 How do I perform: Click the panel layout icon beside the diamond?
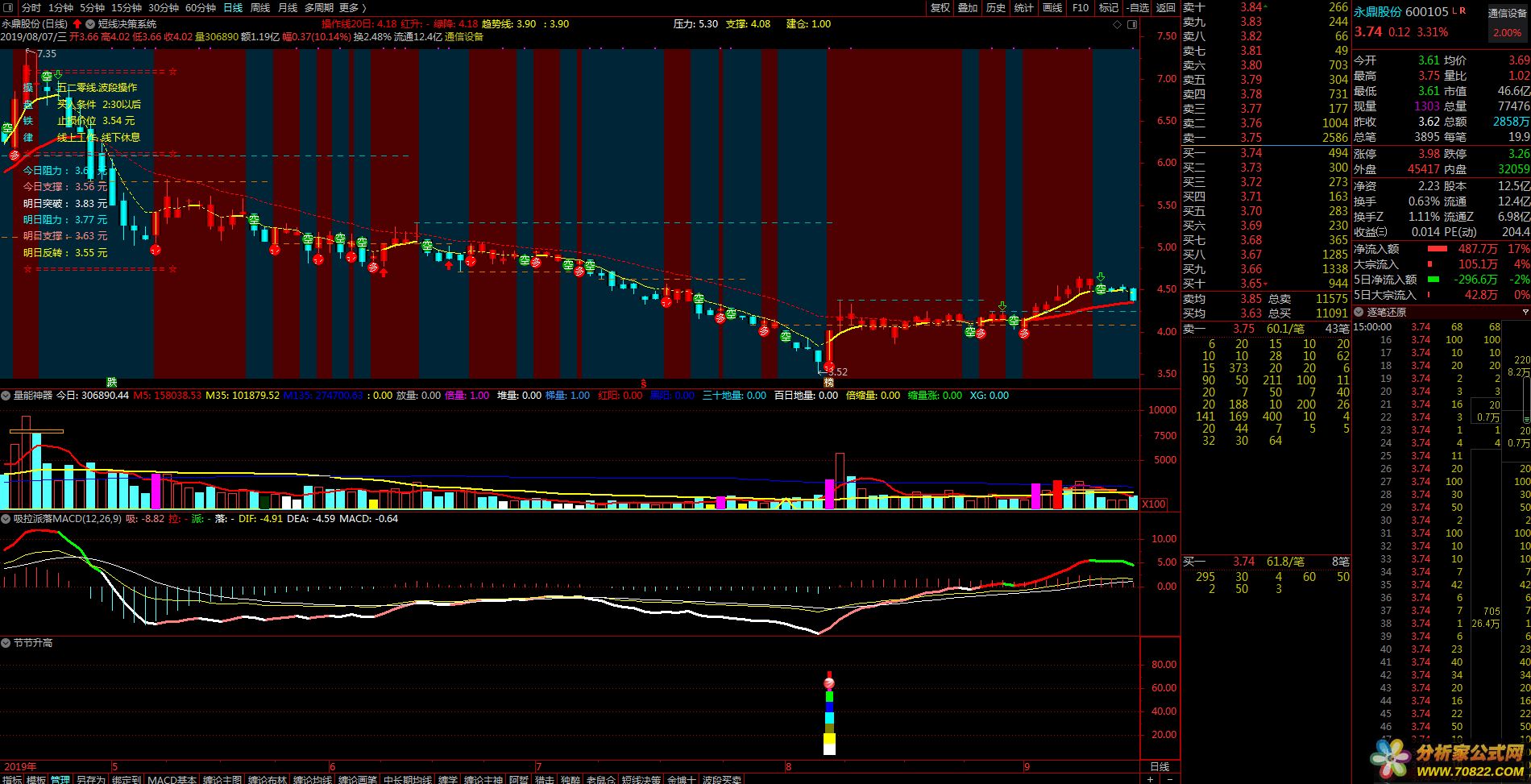pyautogui.click(x=1131, y=25)
